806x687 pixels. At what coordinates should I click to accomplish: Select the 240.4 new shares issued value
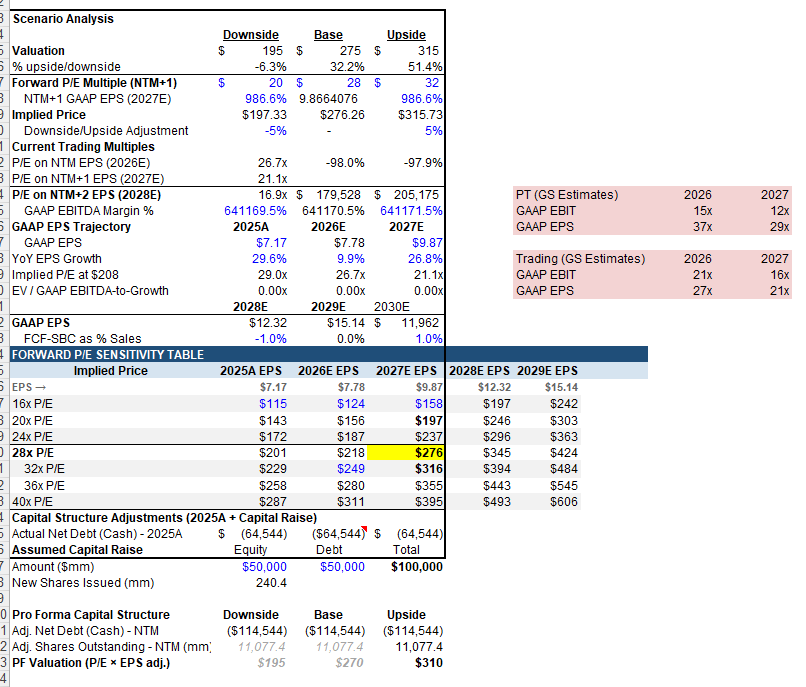272,583
